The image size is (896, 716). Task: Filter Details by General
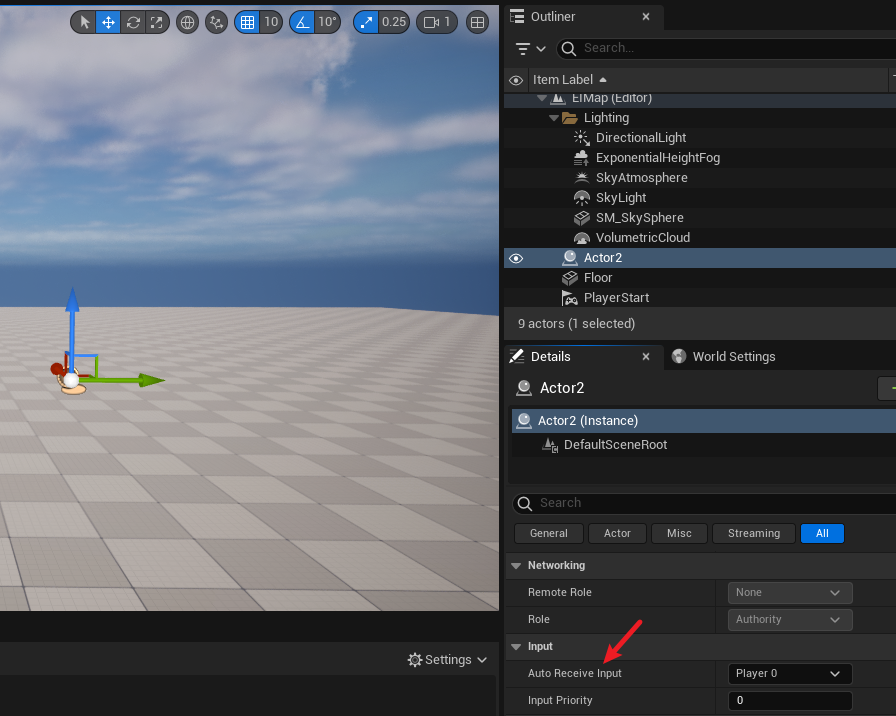click(x=549, y=533)
